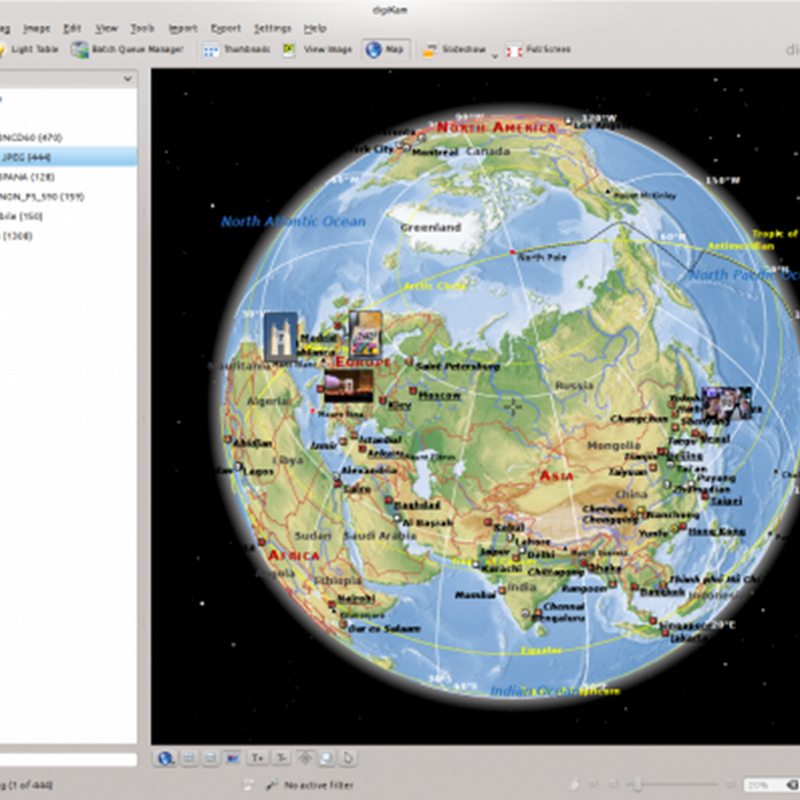Click the zoom in icon right of slider
This screenshot has height=800, width=800.
pos(731,784)
